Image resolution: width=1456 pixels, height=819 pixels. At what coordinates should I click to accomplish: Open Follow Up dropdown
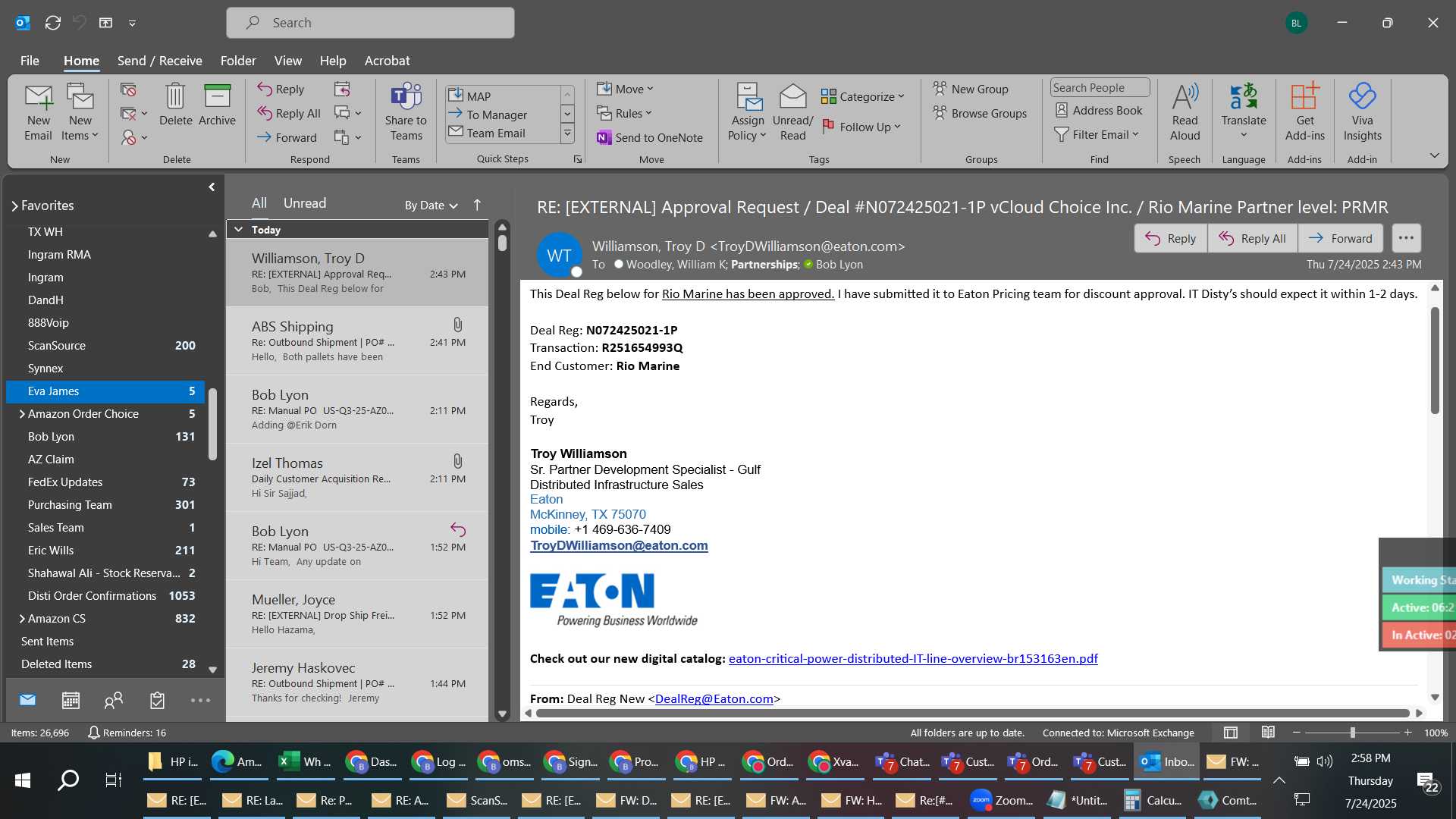click(x=861, y=127)
